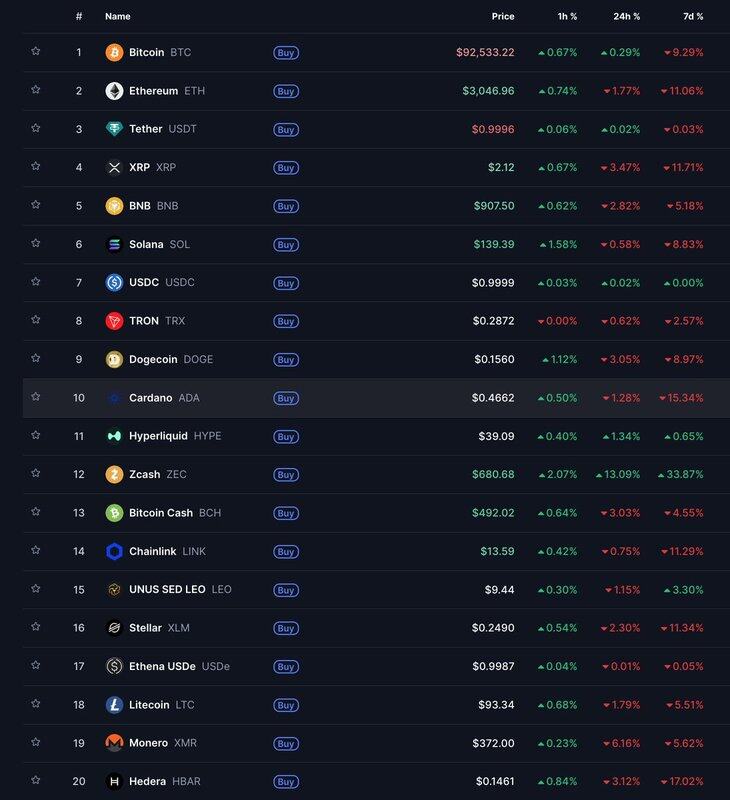730x800 pixels.
Task: Click the Ethereum logo icon
Action: [x=114, y=91]
